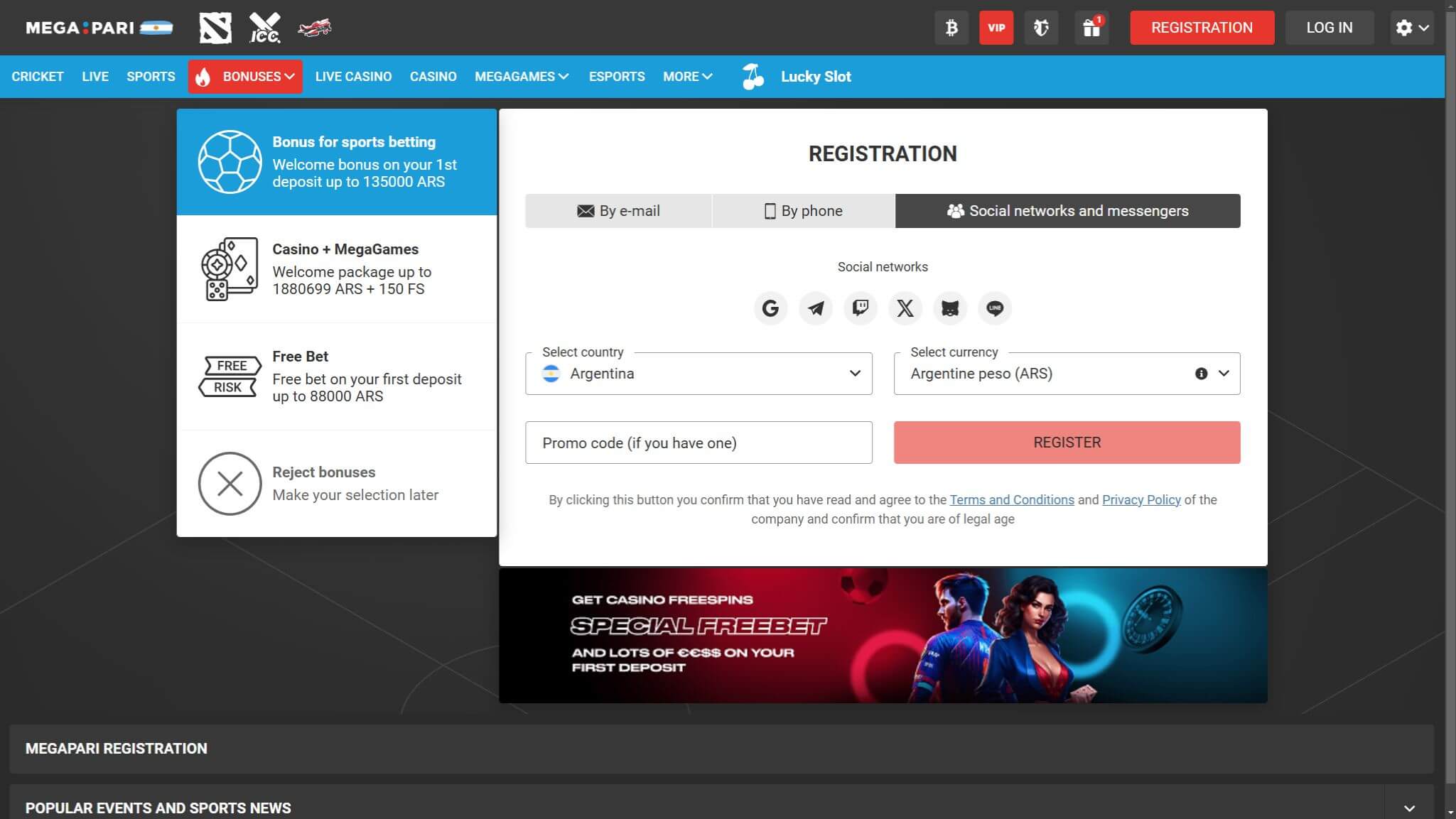
Task: Open Sports menu item
Action: coord(151,77)
